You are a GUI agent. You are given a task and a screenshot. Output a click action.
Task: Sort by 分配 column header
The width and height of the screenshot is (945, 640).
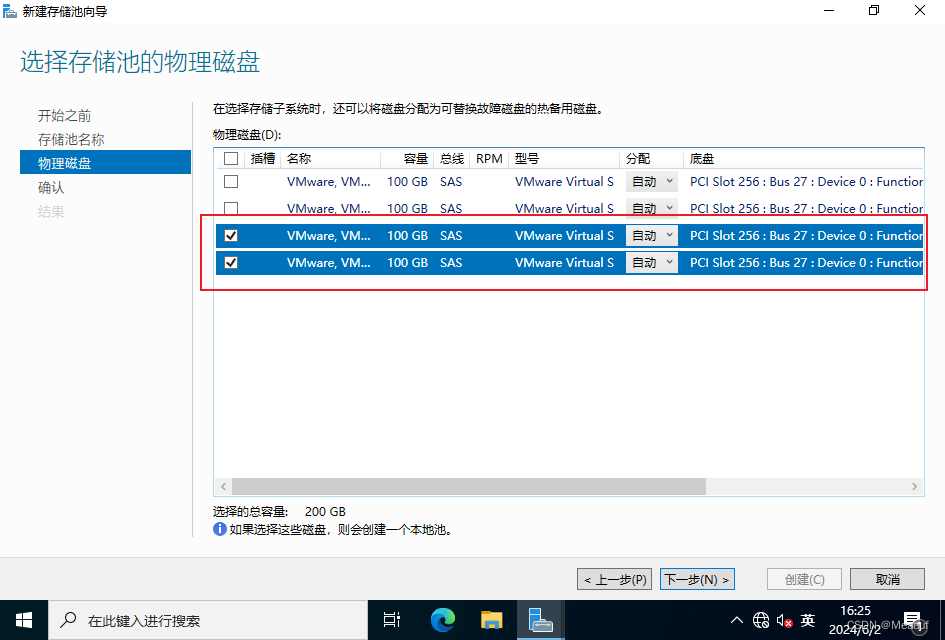[651, 158]
